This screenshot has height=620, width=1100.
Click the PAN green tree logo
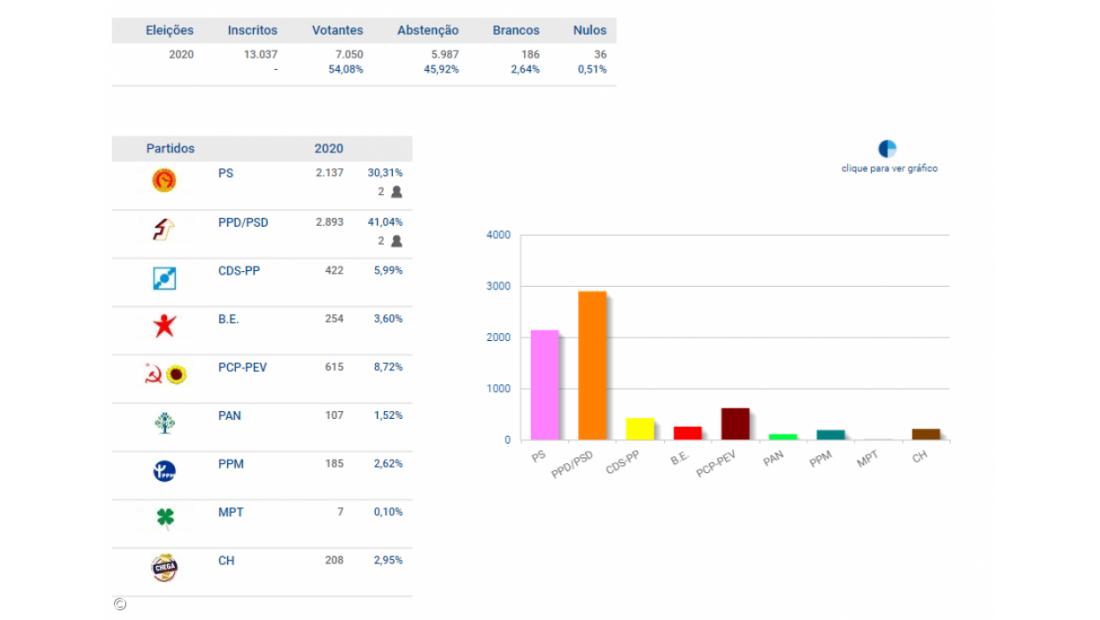[x=164, y=423]
